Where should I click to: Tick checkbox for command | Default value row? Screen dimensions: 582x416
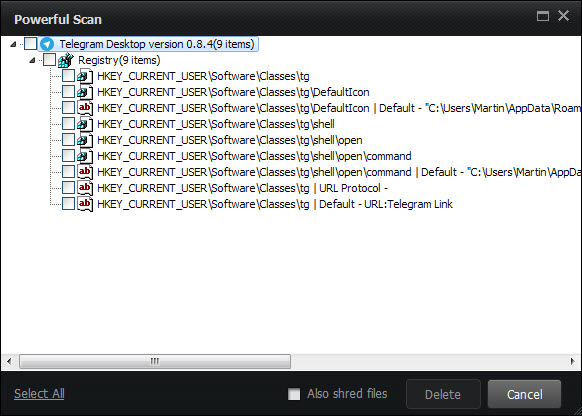pyautogui.click(x=68, y=172)
